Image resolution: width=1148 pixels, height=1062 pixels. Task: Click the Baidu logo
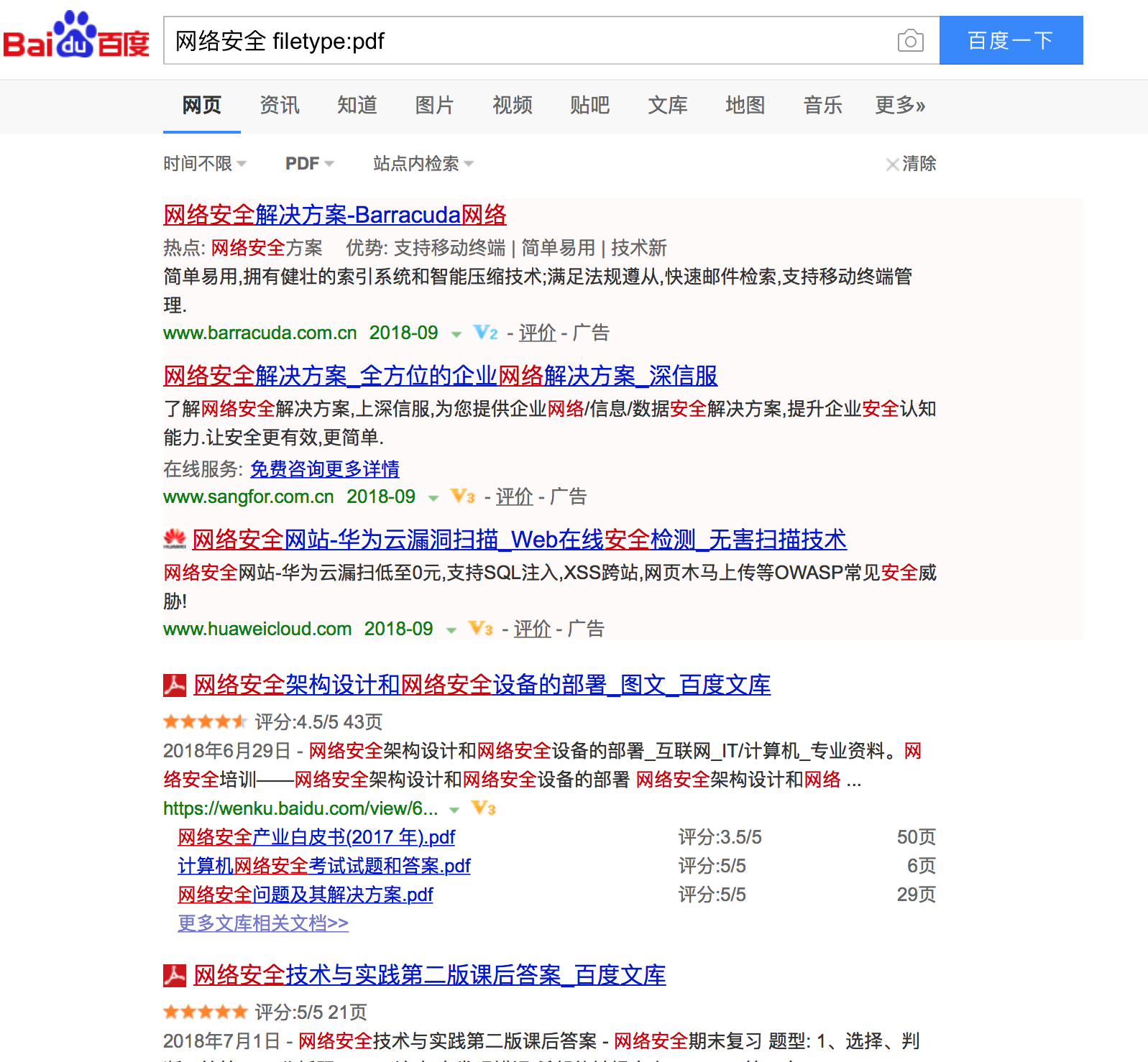click(x=76, y=34)
